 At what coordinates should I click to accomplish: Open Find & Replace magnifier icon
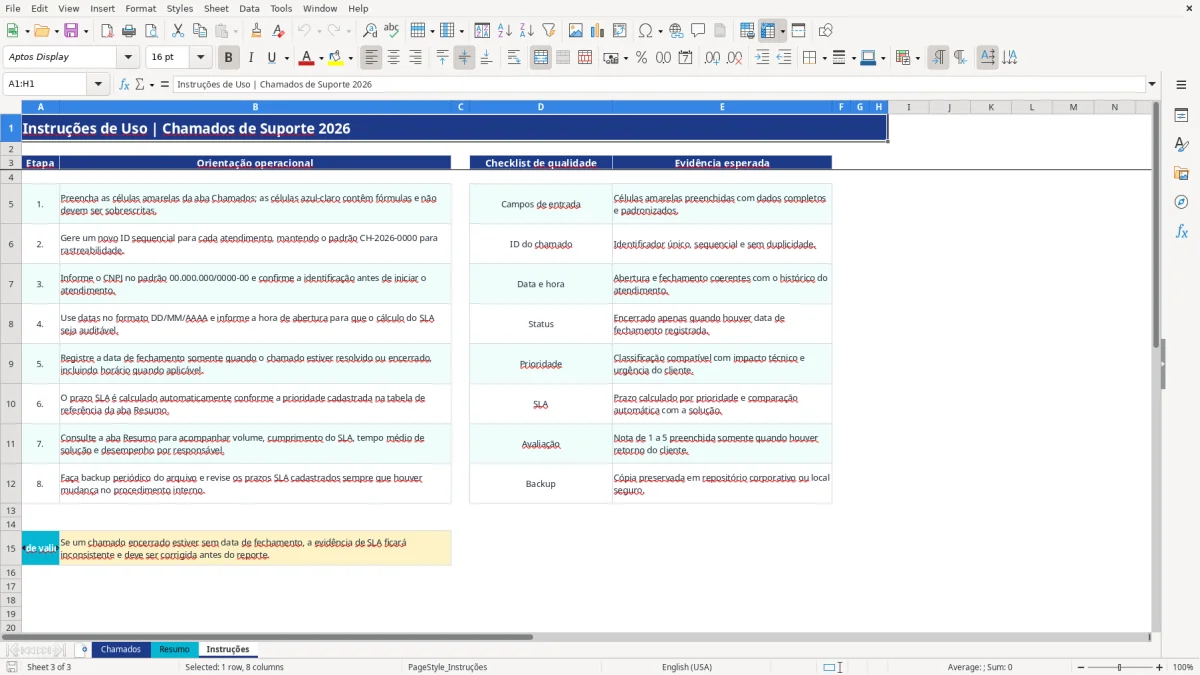click(x=370, y=31)
